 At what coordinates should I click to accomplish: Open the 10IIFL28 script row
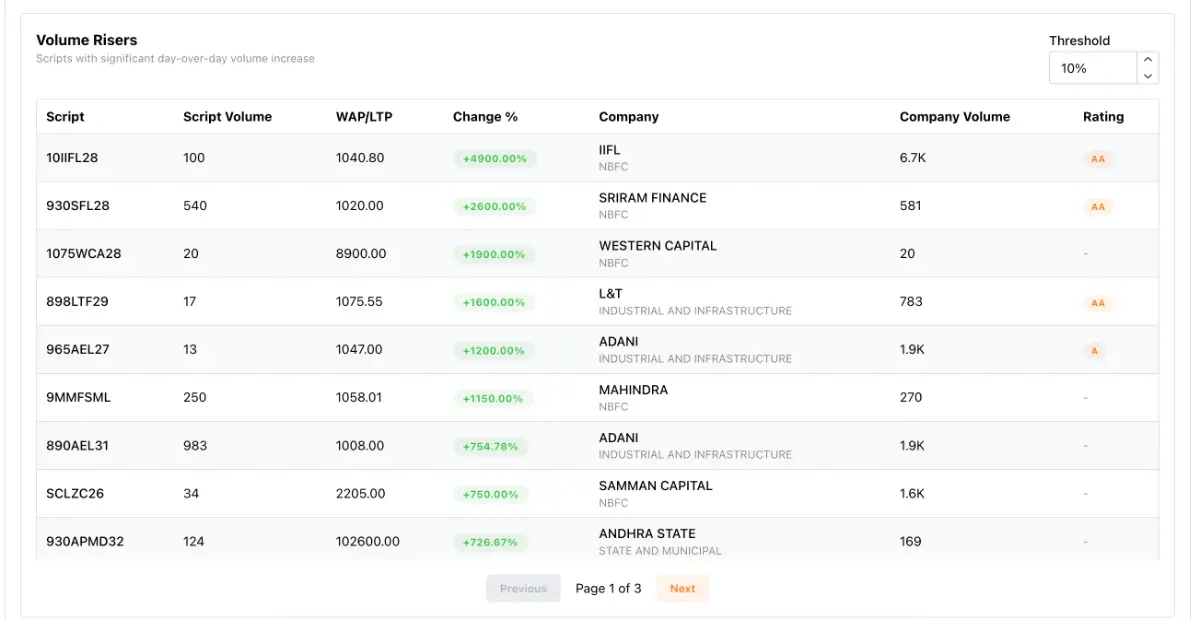pos(72,158)
